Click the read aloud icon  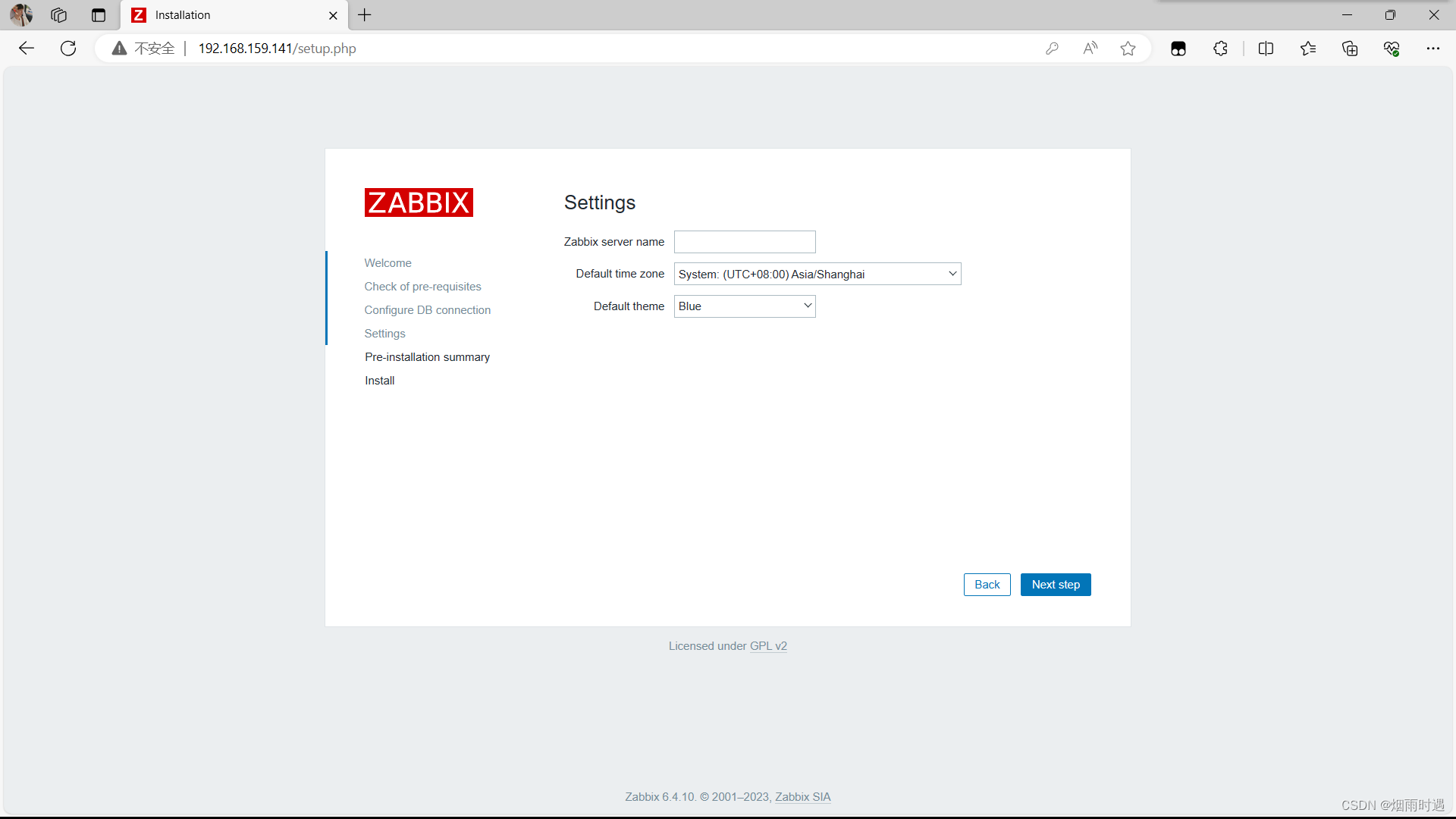(1090, 49)
